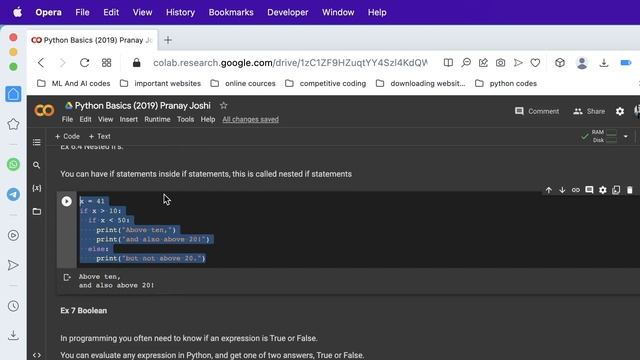Reload the page
Image resolution: width=640 pixels, height=360 pixels.
click(x=84, y=63)
